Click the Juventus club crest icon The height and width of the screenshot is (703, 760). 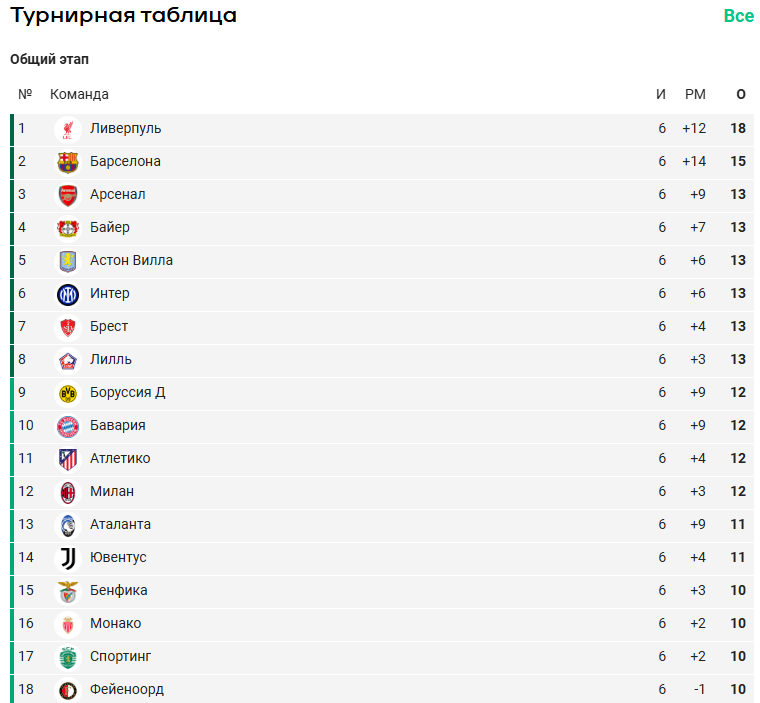[x=67, y=558]
